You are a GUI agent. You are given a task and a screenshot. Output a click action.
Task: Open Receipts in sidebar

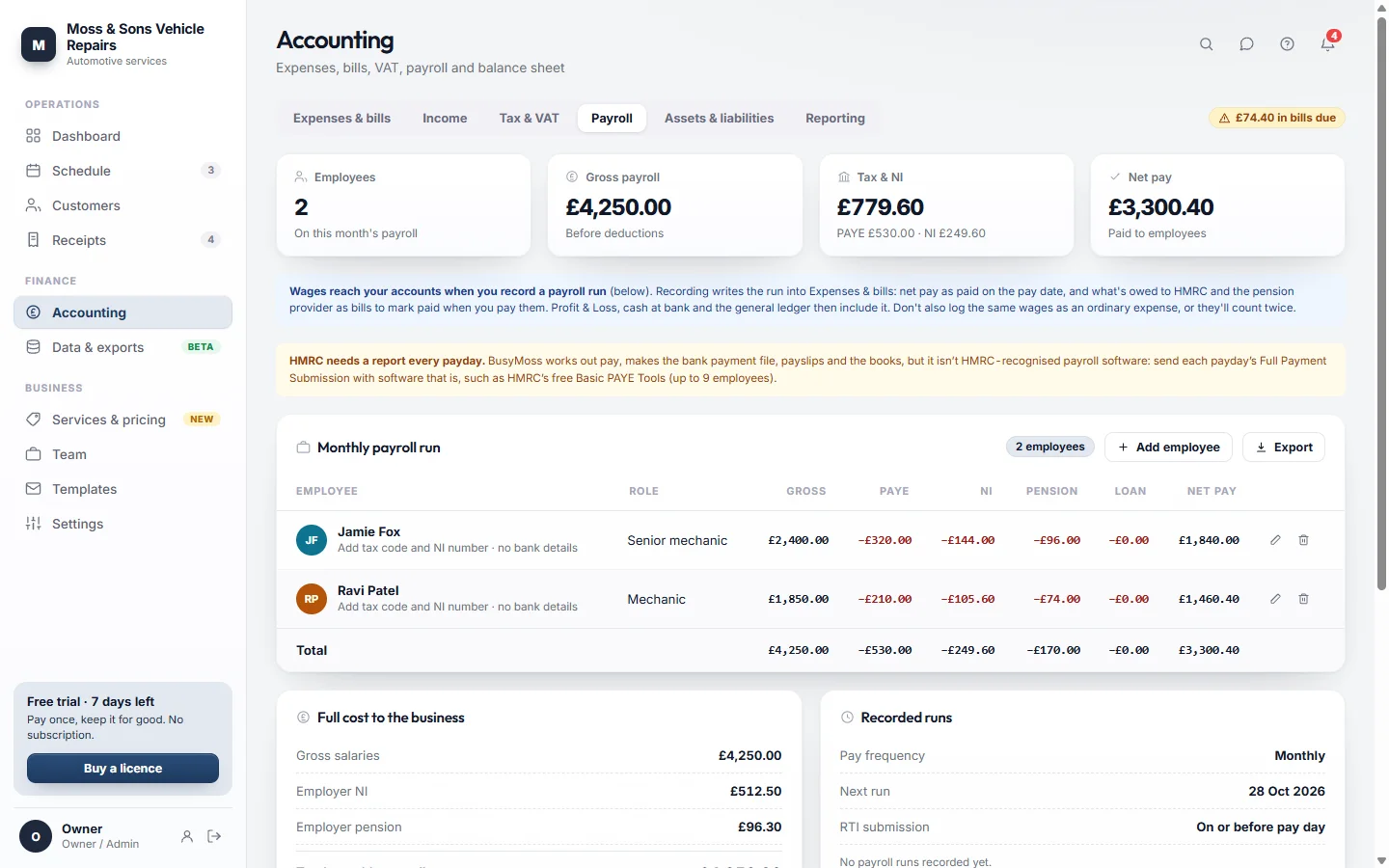point(123,240)
